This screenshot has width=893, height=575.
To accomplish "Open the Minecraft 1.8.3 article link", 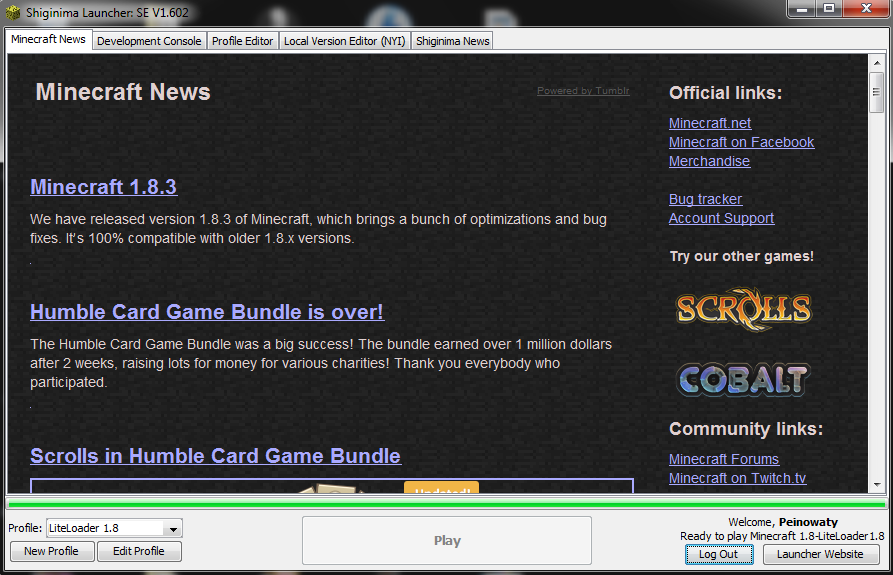I will coord(104,187).
